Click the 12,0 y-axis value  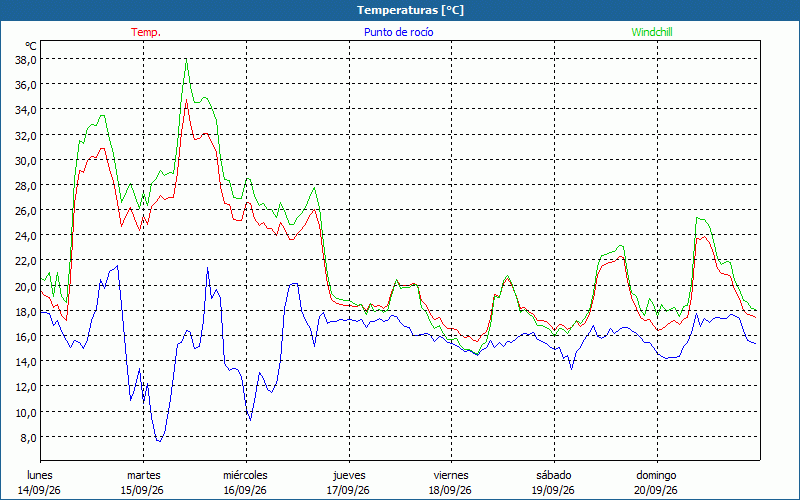tap(26, 387)
